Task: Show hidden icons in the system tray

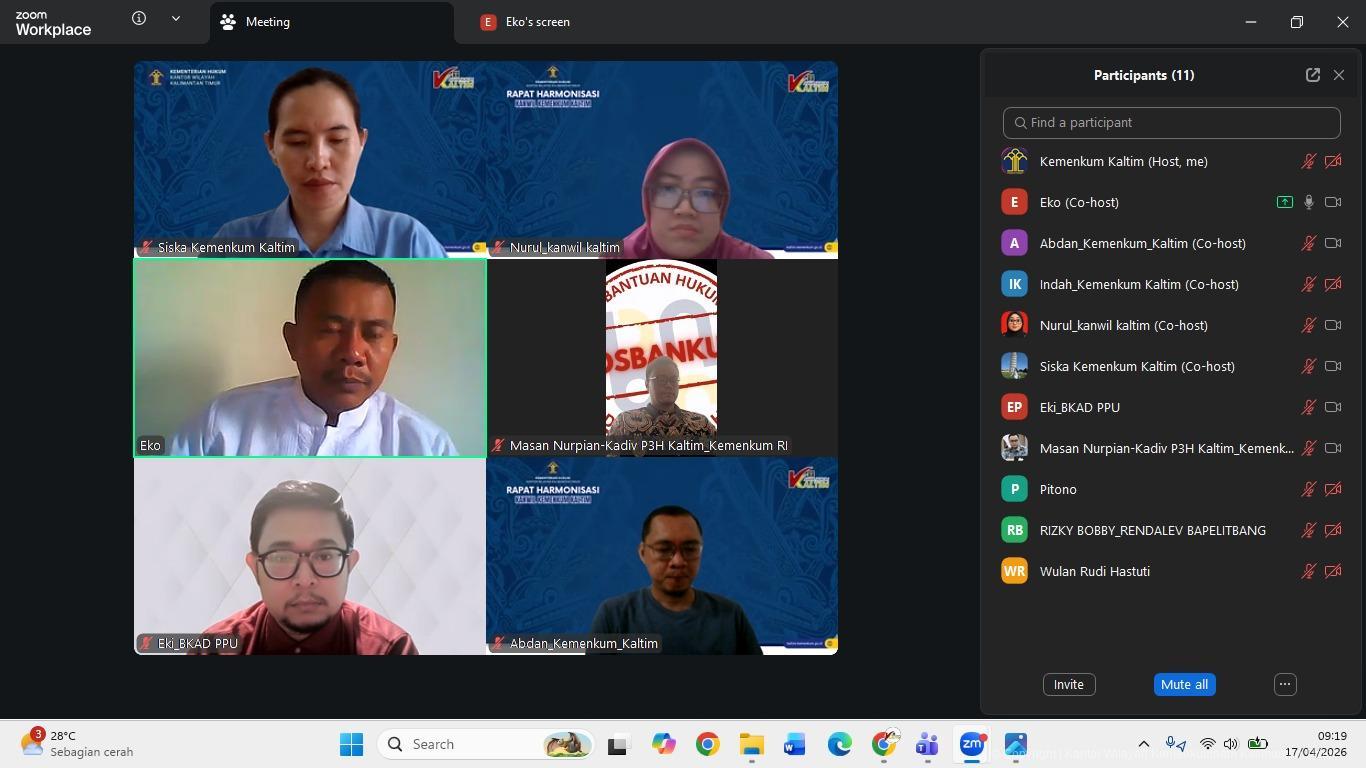Action: [1143, 744]
